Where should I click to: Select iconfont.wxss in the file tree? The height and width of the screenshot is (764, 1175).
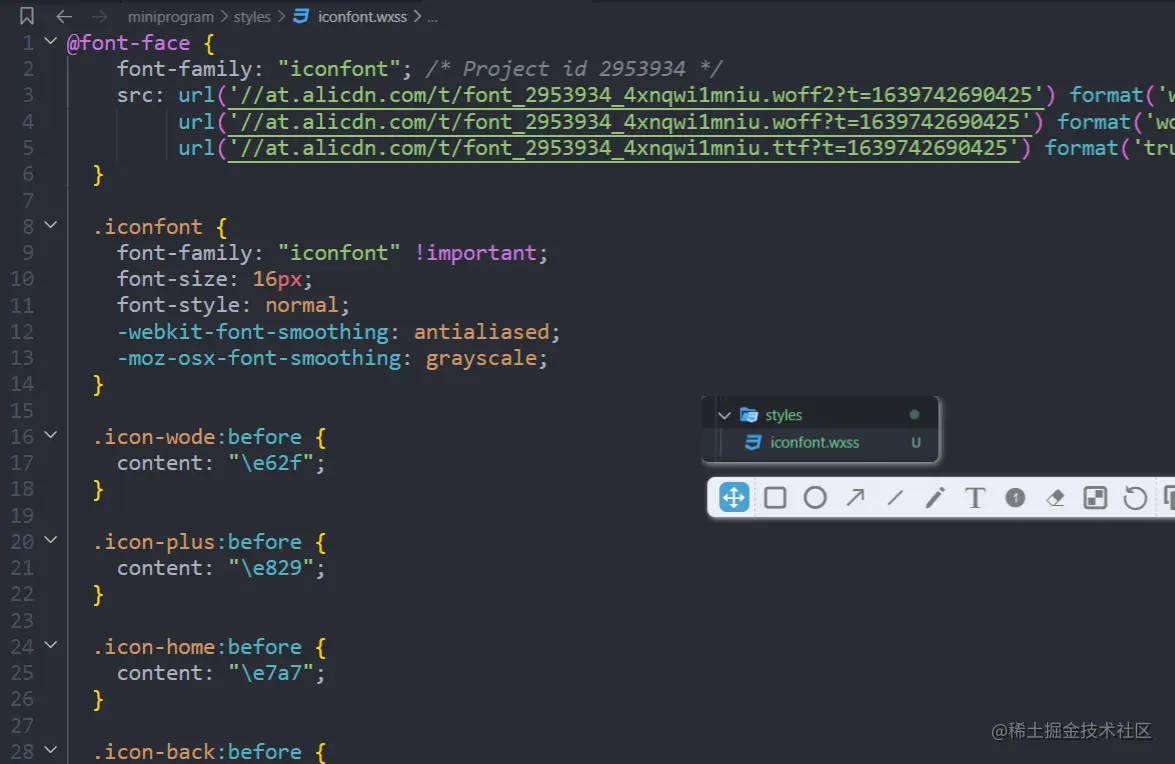coord(821,443)
